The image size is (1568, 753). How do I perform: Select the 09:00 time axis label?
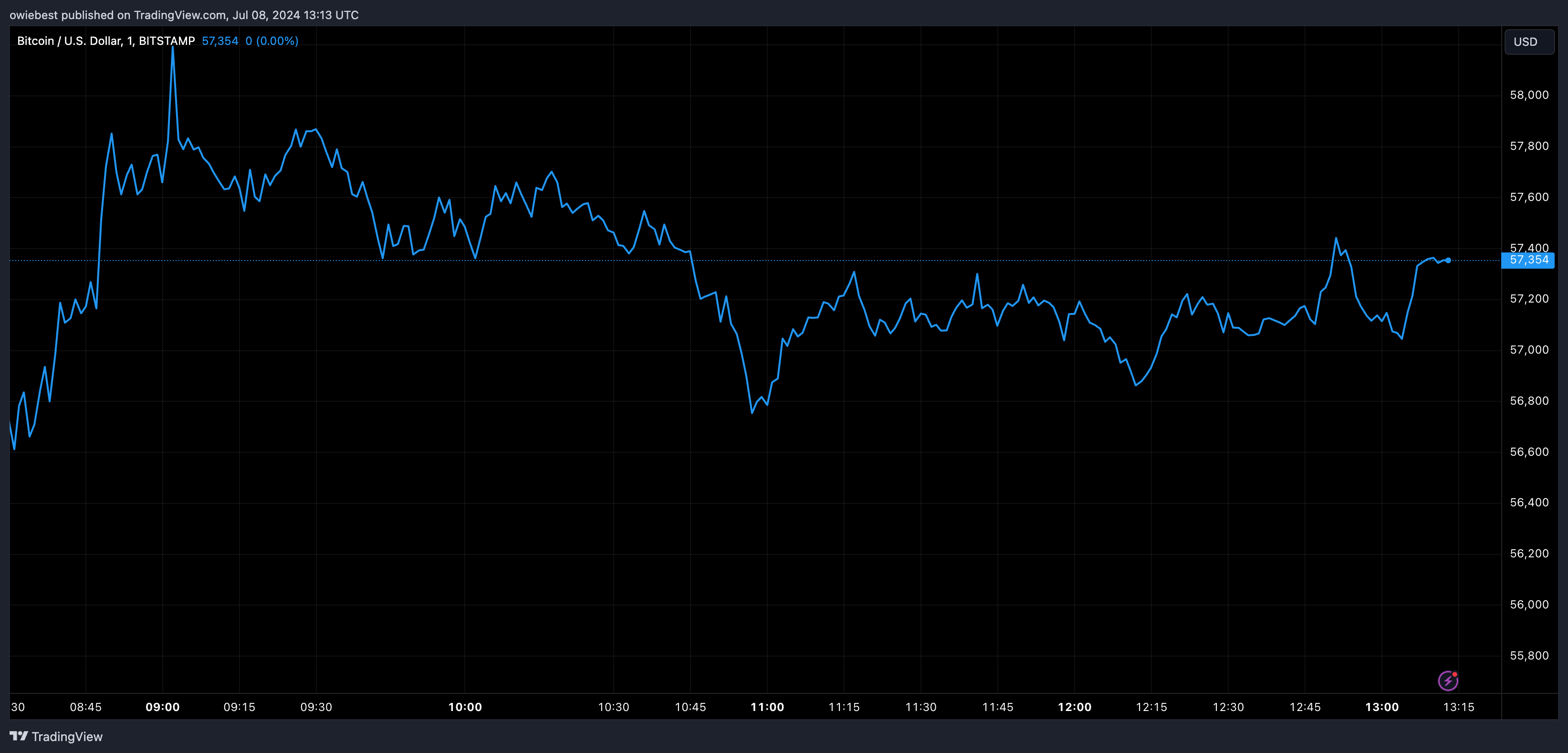163,707
